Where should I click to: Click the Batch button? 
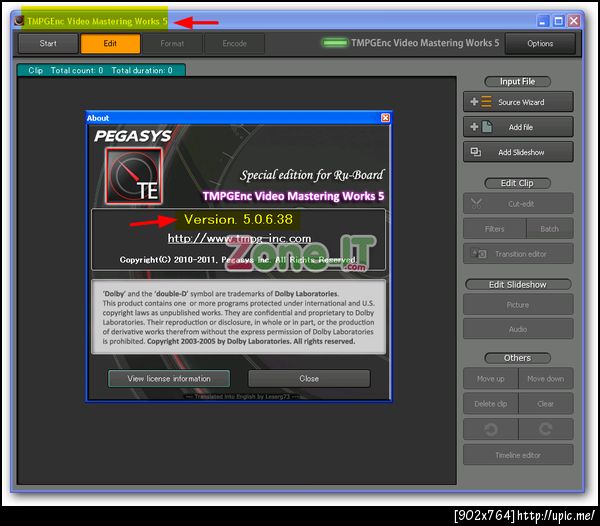click(549, 229)
